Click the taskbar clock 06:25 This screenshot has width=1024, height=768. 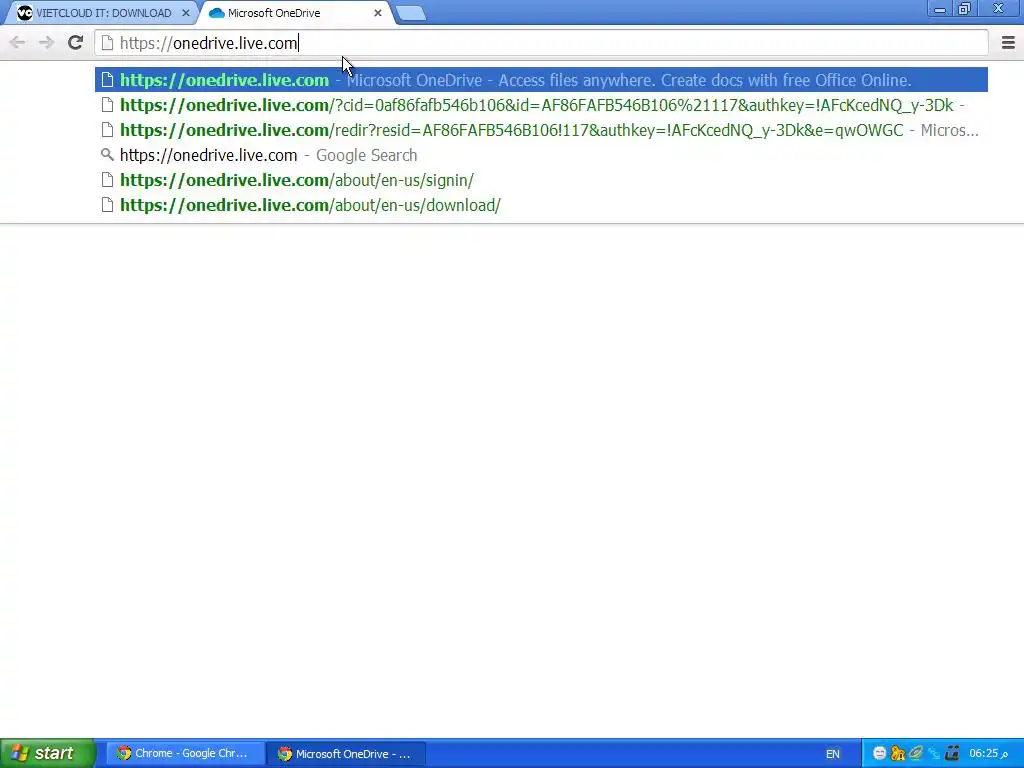click(x=988, y=754)
